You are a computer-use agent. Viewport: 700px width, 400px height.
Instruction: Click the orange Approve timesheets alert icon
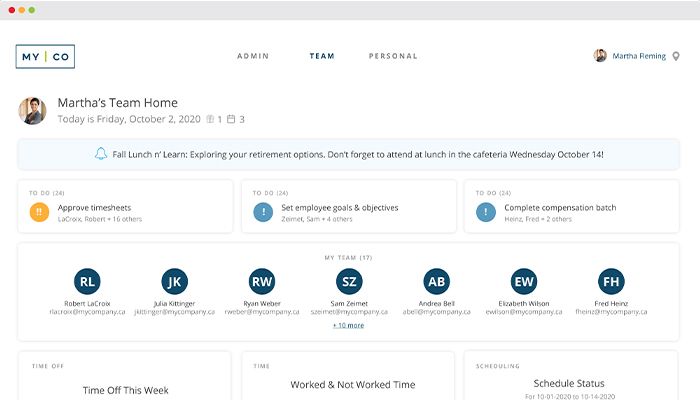click(39, 212)
